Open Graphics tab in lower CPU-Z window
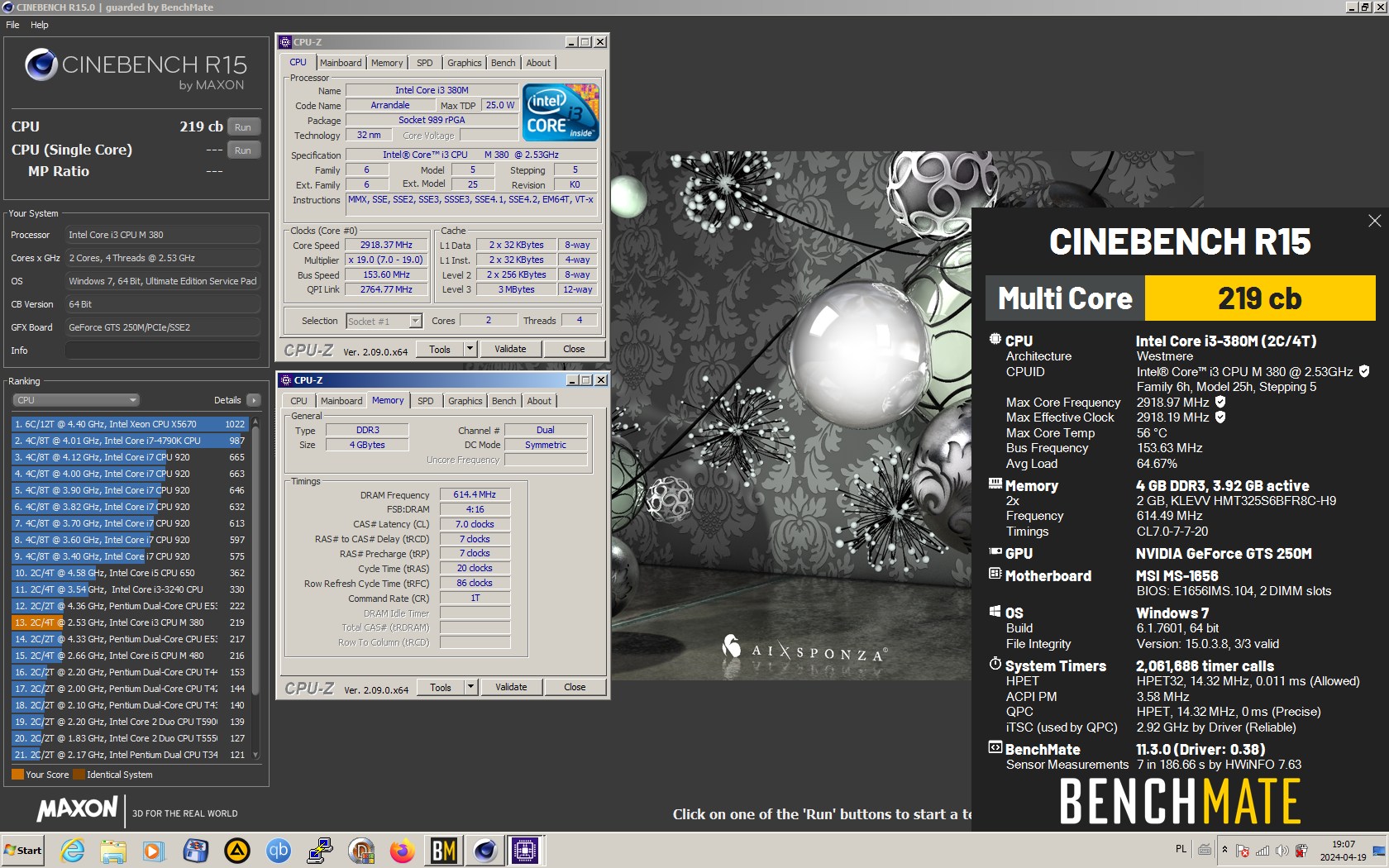The height and width of the screenshot is (868, 1389). (x=465, y=401)
